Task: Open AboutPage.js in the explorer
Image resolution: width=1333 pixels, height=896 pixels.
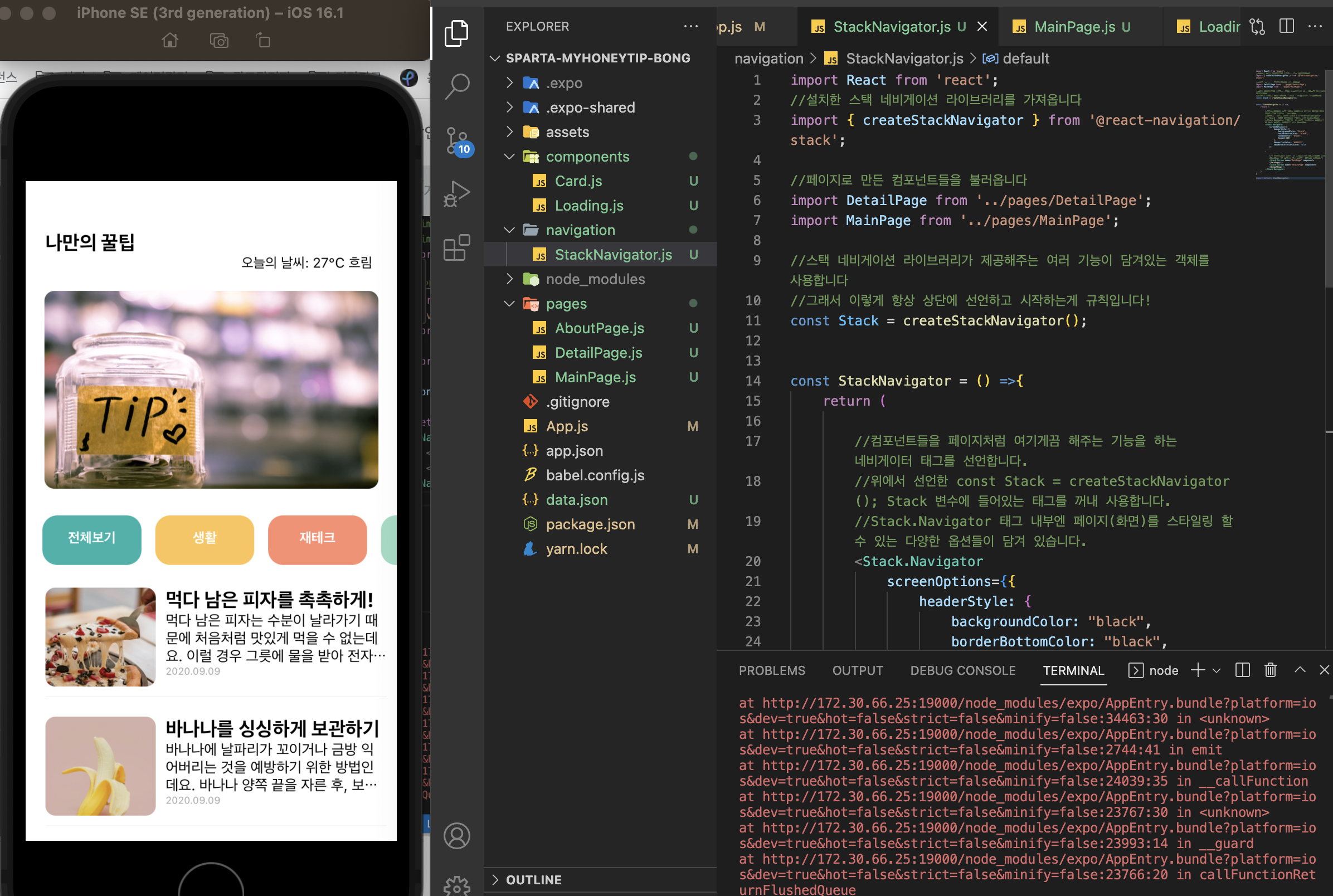Action: click(600, 328)
